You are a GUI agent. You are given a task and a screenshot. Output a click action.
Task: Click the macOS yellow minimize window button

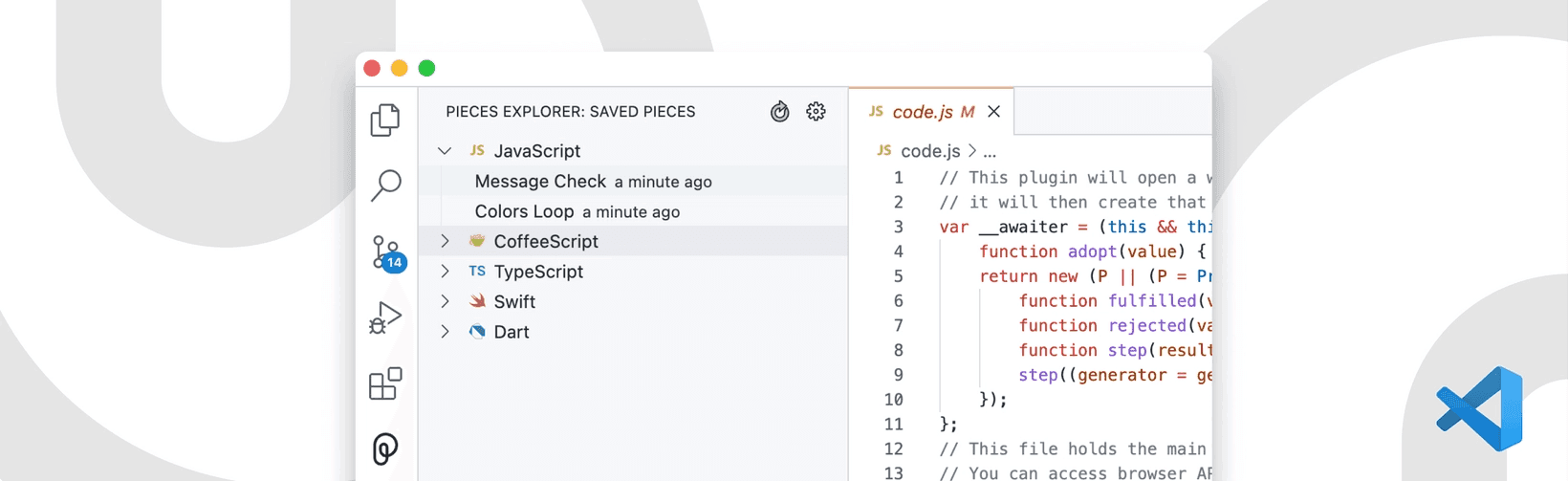coord(400,68)
